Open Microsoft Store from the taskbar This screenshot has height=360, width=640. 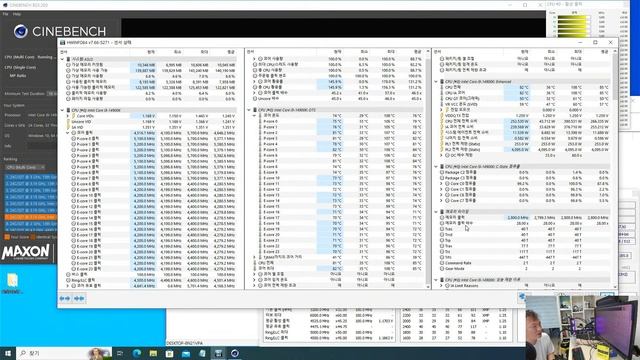pyautogui.click(x=169, y=353)
